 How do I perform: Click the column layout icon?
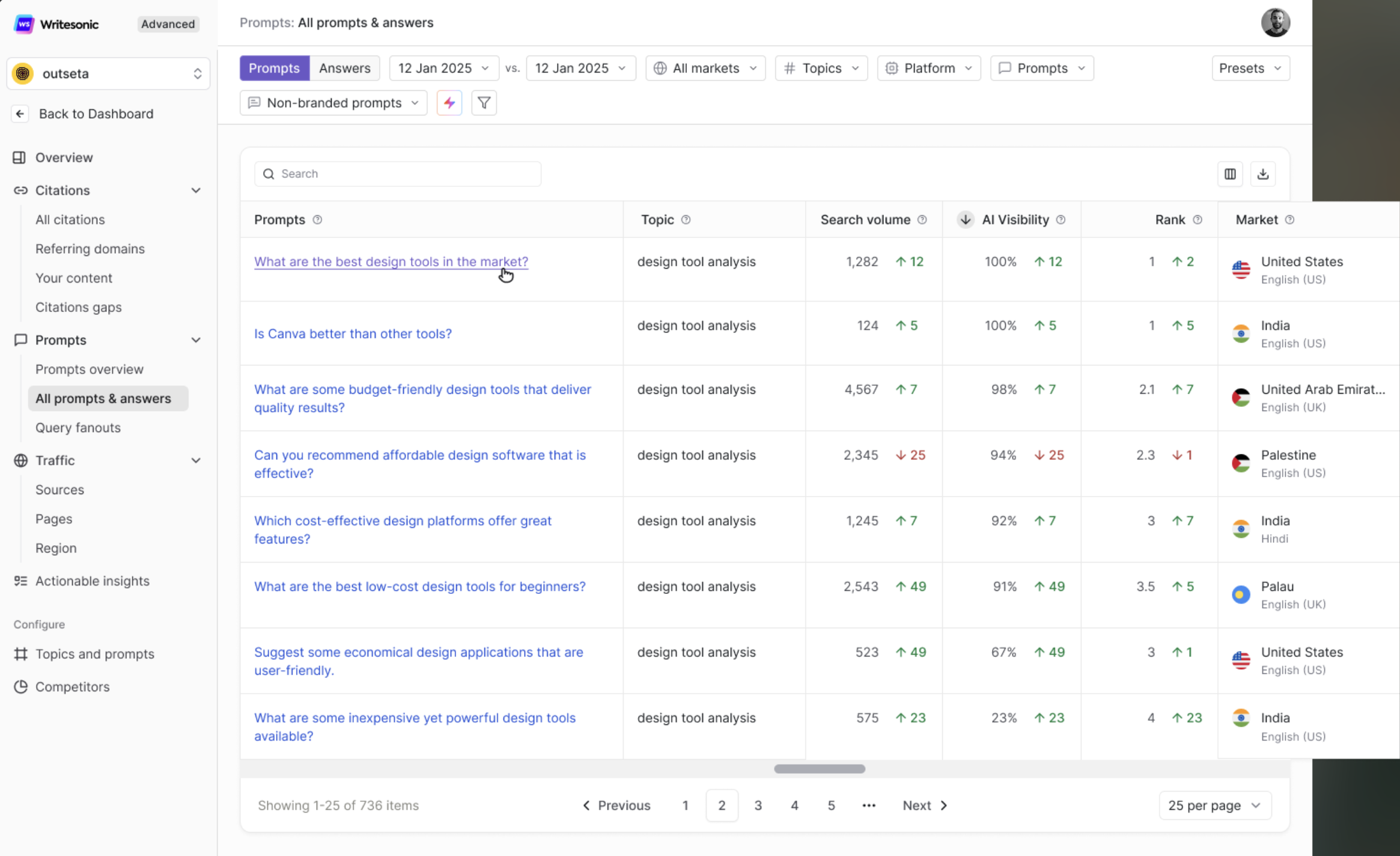point(1230,174)
